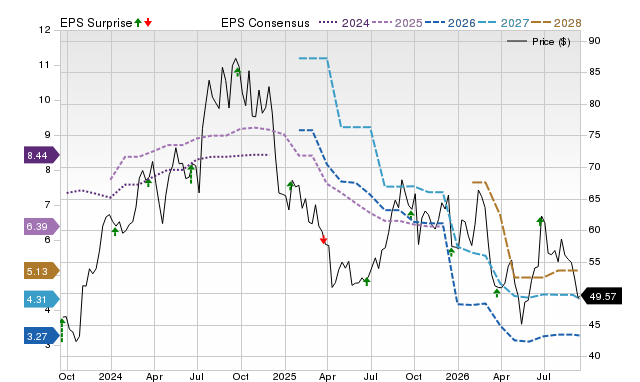Click the 49.57 current price tag
The height and width of the screenshot is (382, 640).
click(601, 296)
